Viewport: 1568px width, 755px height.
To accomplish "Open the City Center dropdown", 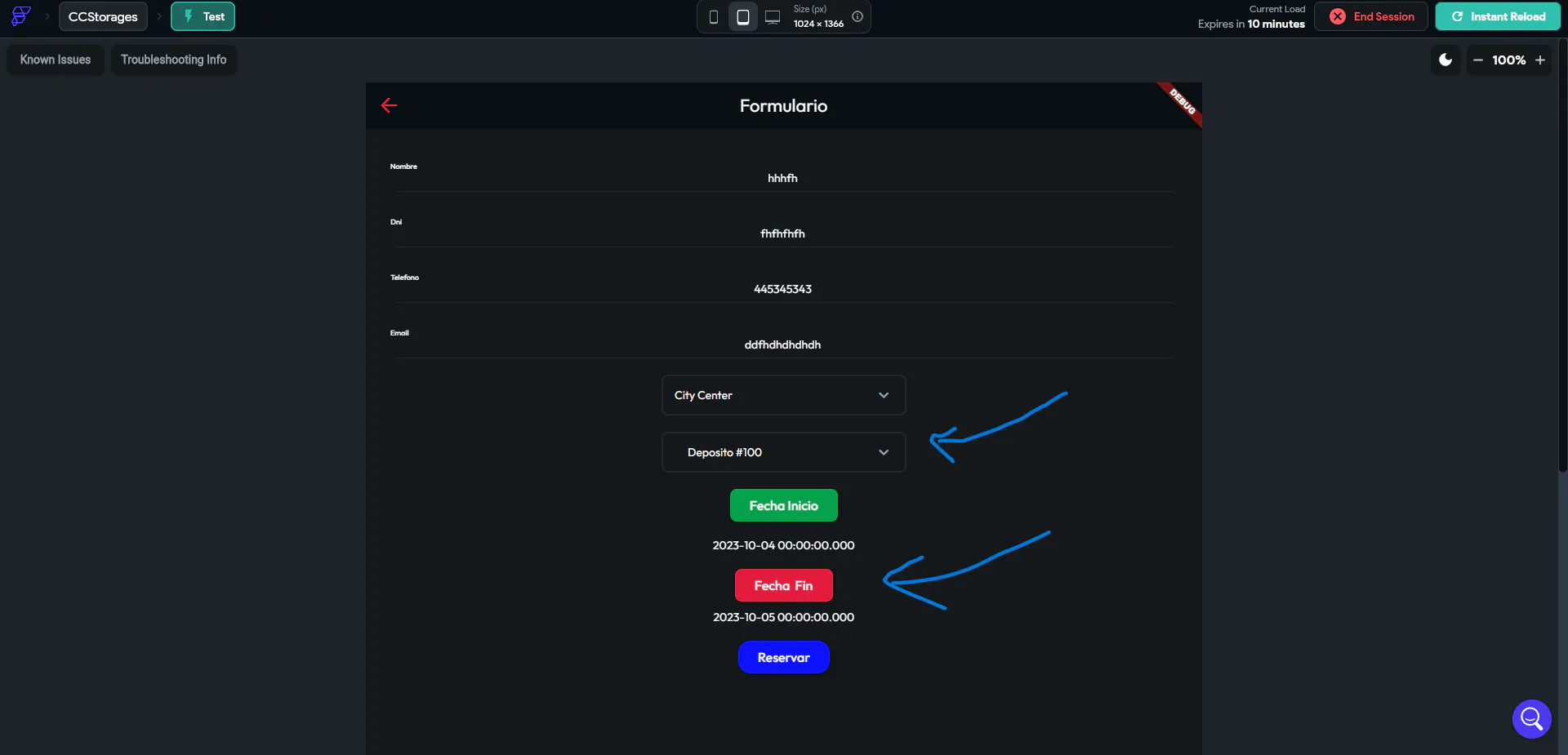I will click(x=783, y=395).
